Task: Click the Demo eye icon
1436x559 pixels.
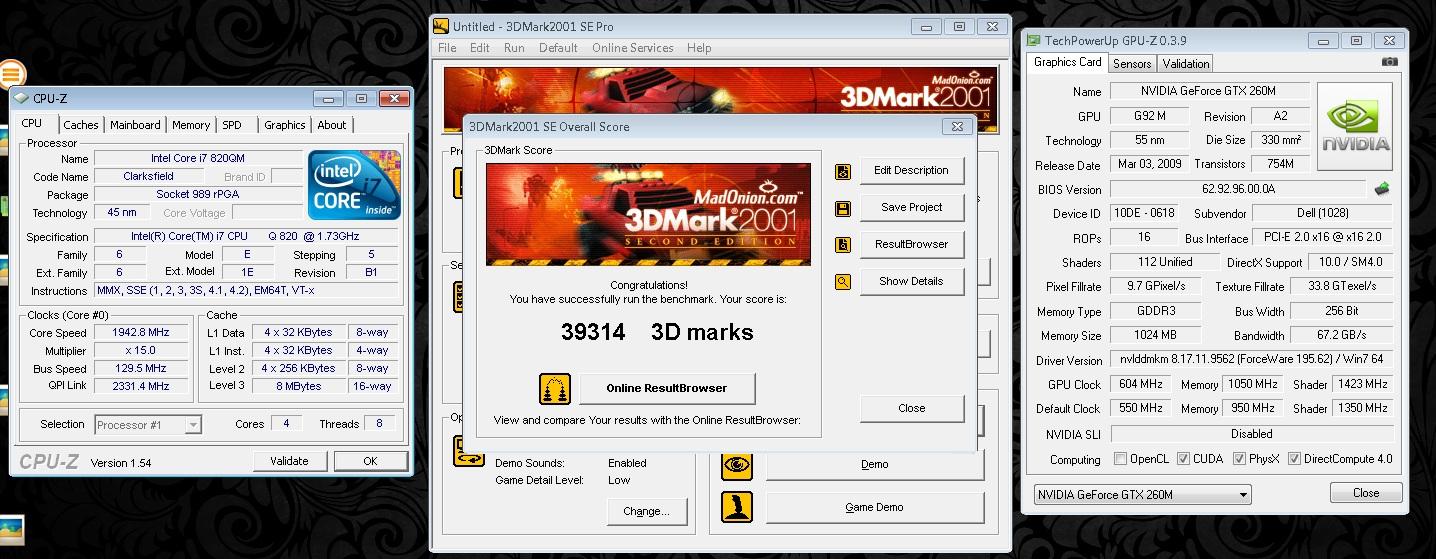Action: (x=737, y=464)
